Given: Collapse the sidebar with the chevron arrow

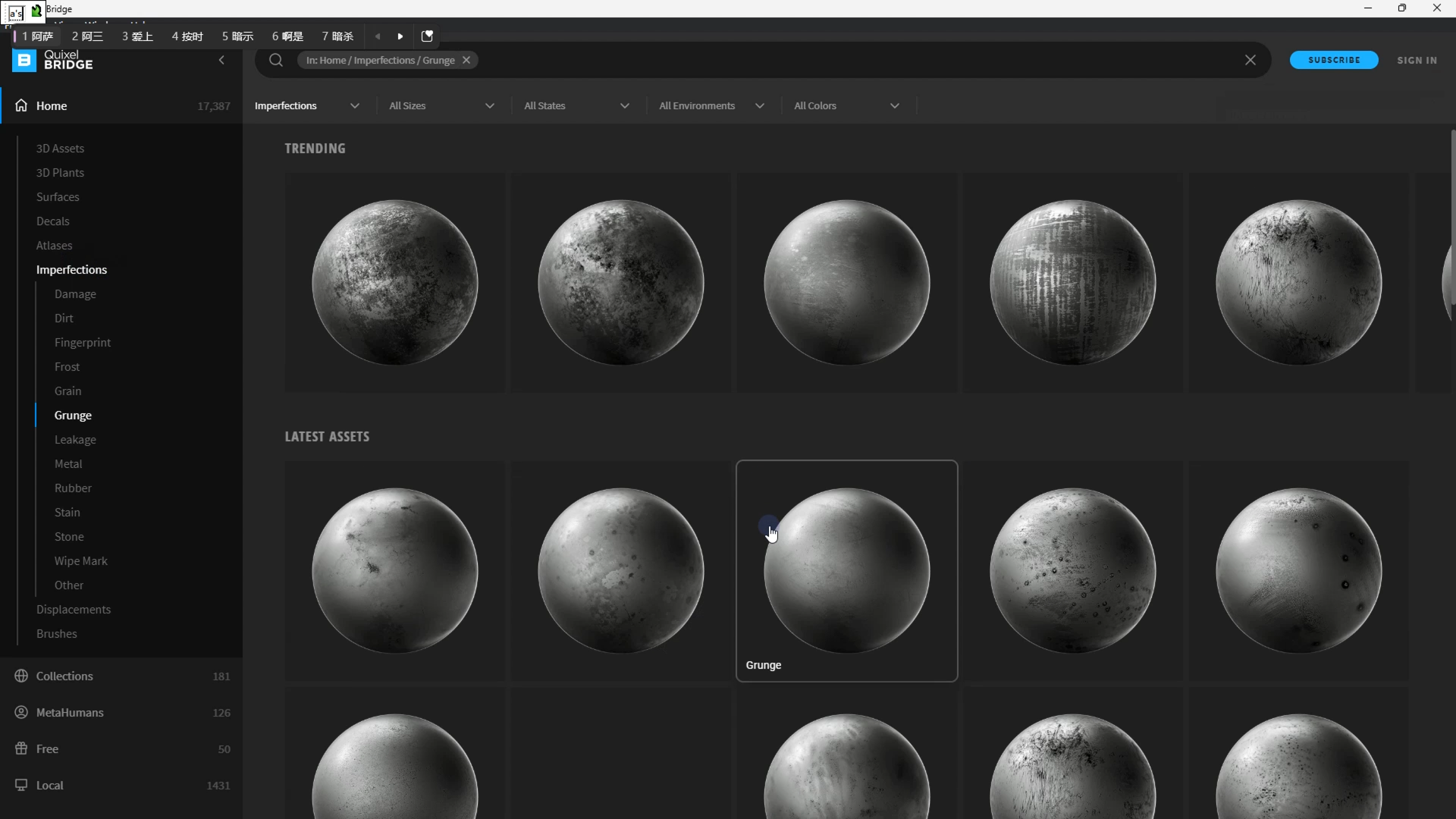Looking at the screenshot, I should pyautogui.click(x=221, y=60).
